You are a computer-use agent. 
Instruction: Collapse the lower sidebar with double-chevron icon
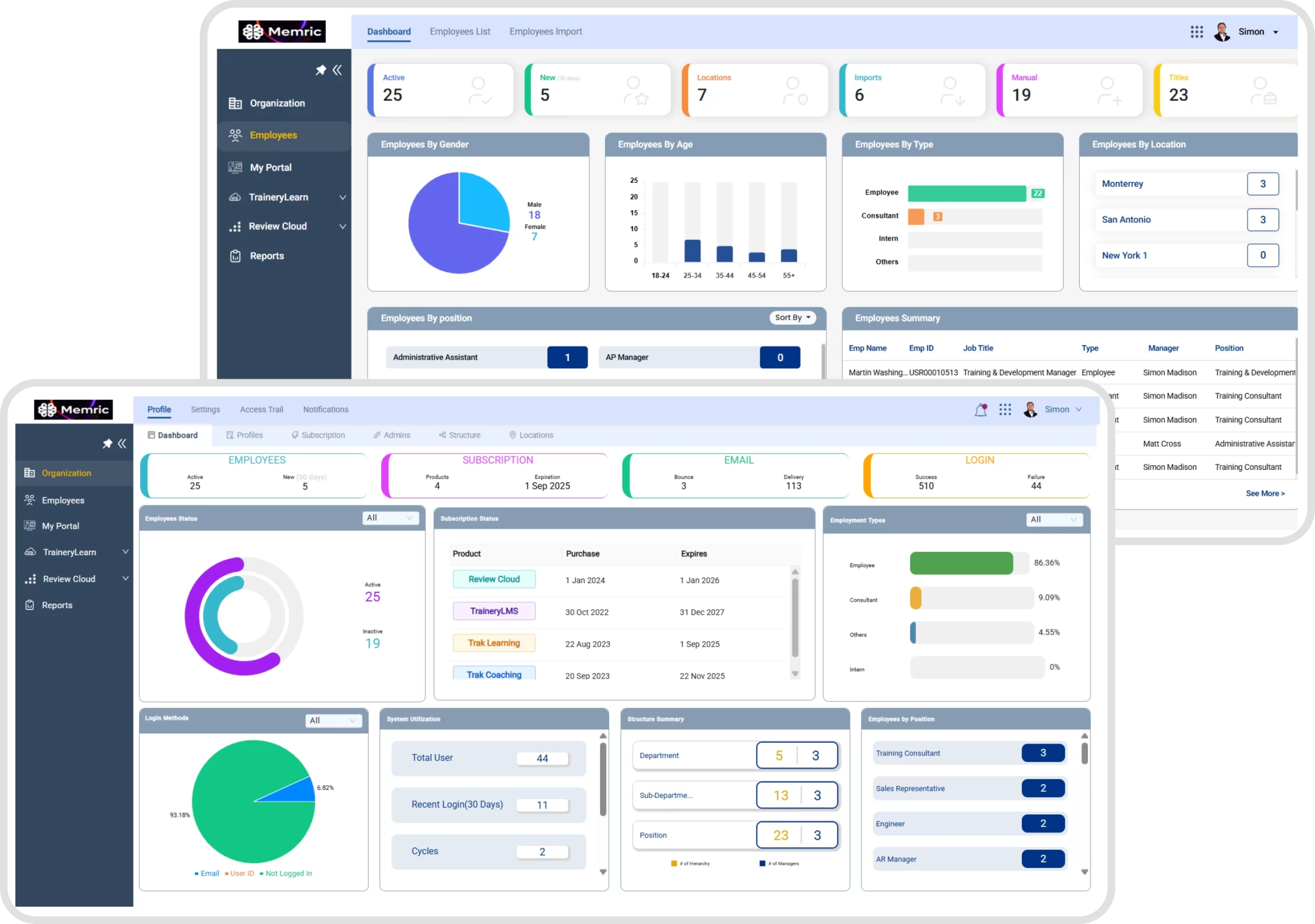pyautogui.click(x=122, y=443)
